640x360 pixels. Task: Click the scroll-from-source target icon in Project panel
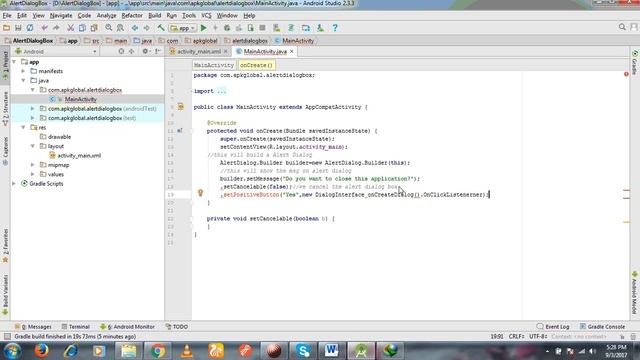coord(121,51)
